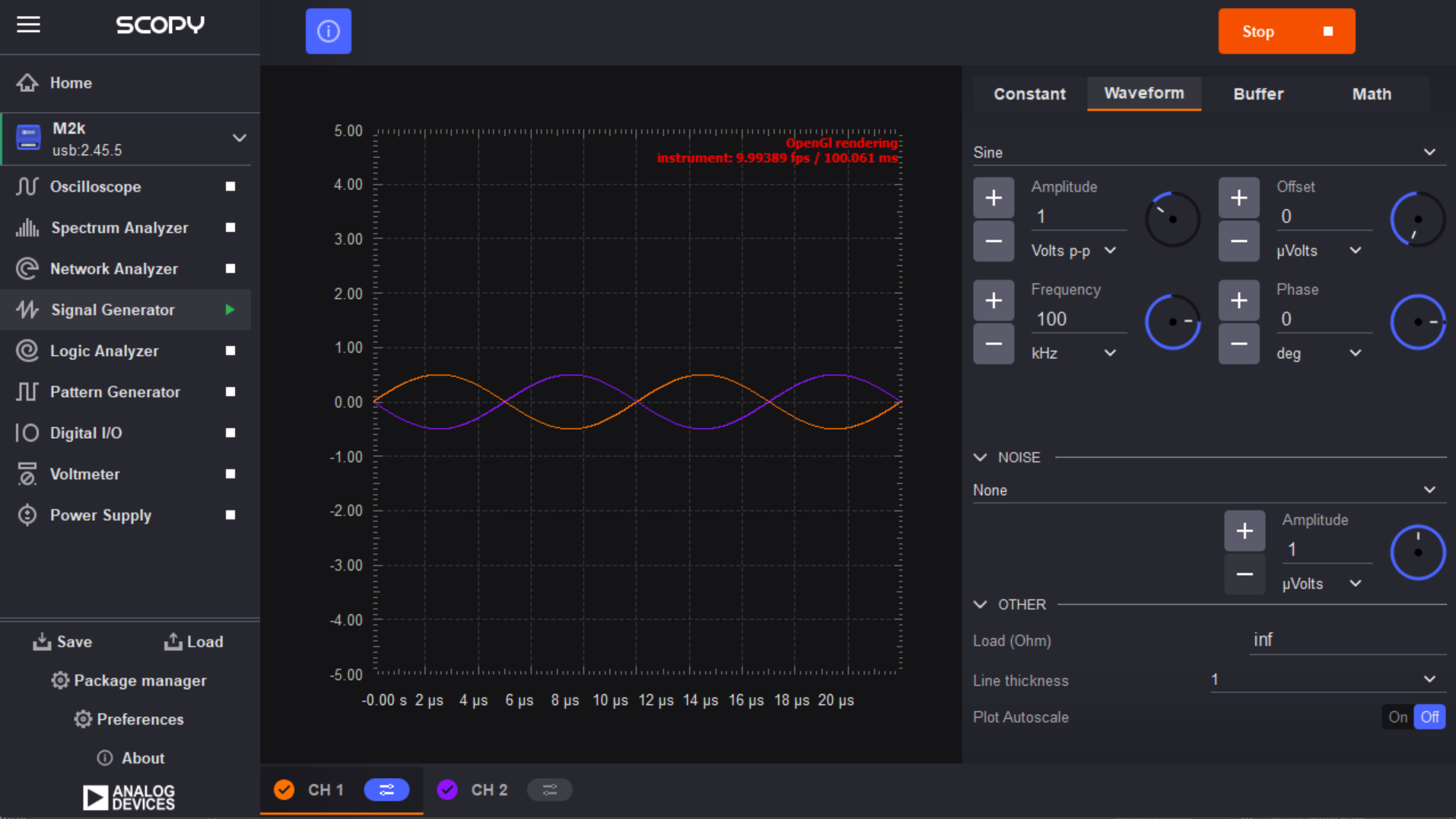This screenshot has width=1456, height=819.
Task: Click the blue info icon button
Action: 329,31
